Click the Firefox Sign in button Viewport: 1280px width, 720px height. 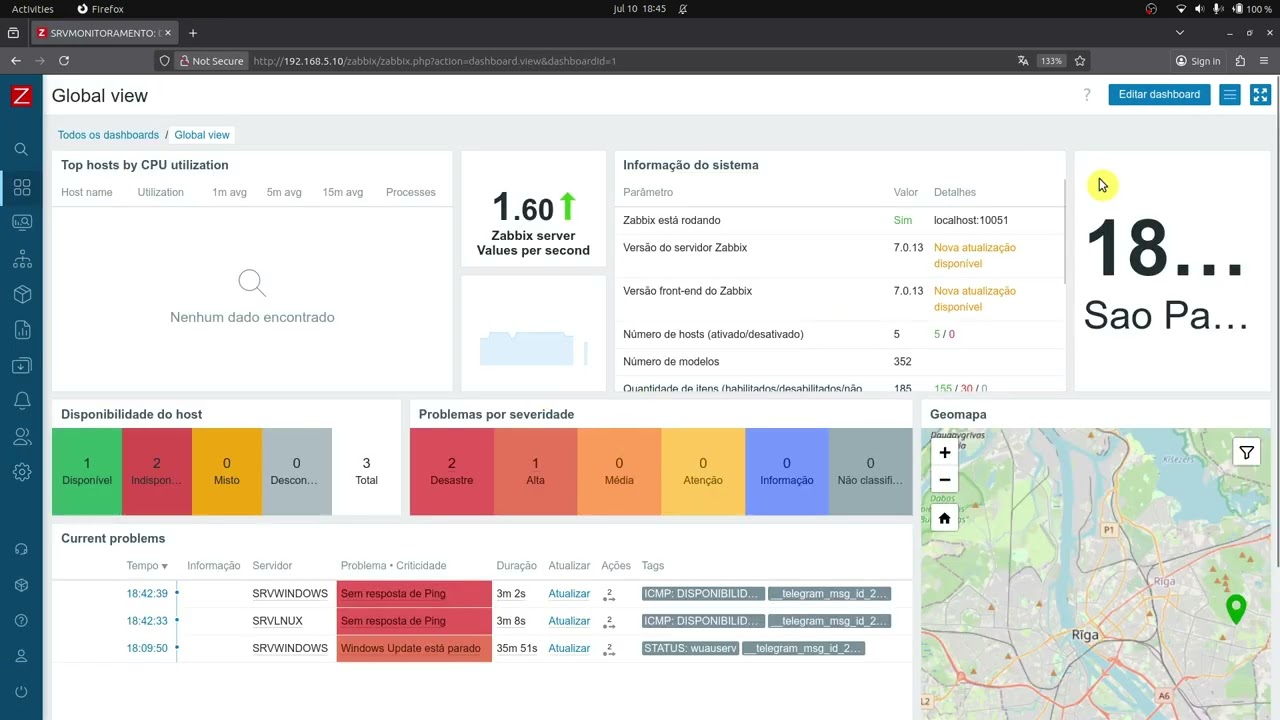click(1197, 61)
